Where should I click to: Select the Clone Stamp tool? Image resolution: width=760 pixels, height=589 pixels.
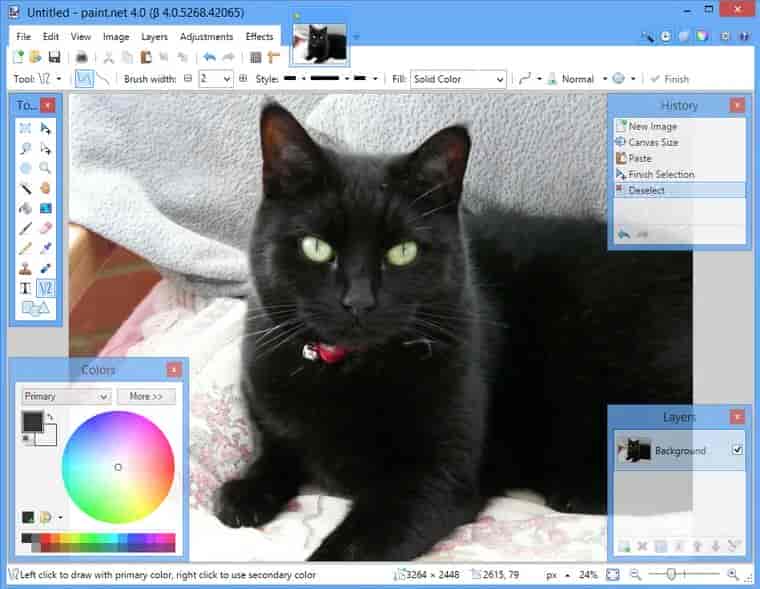[25, 268]
